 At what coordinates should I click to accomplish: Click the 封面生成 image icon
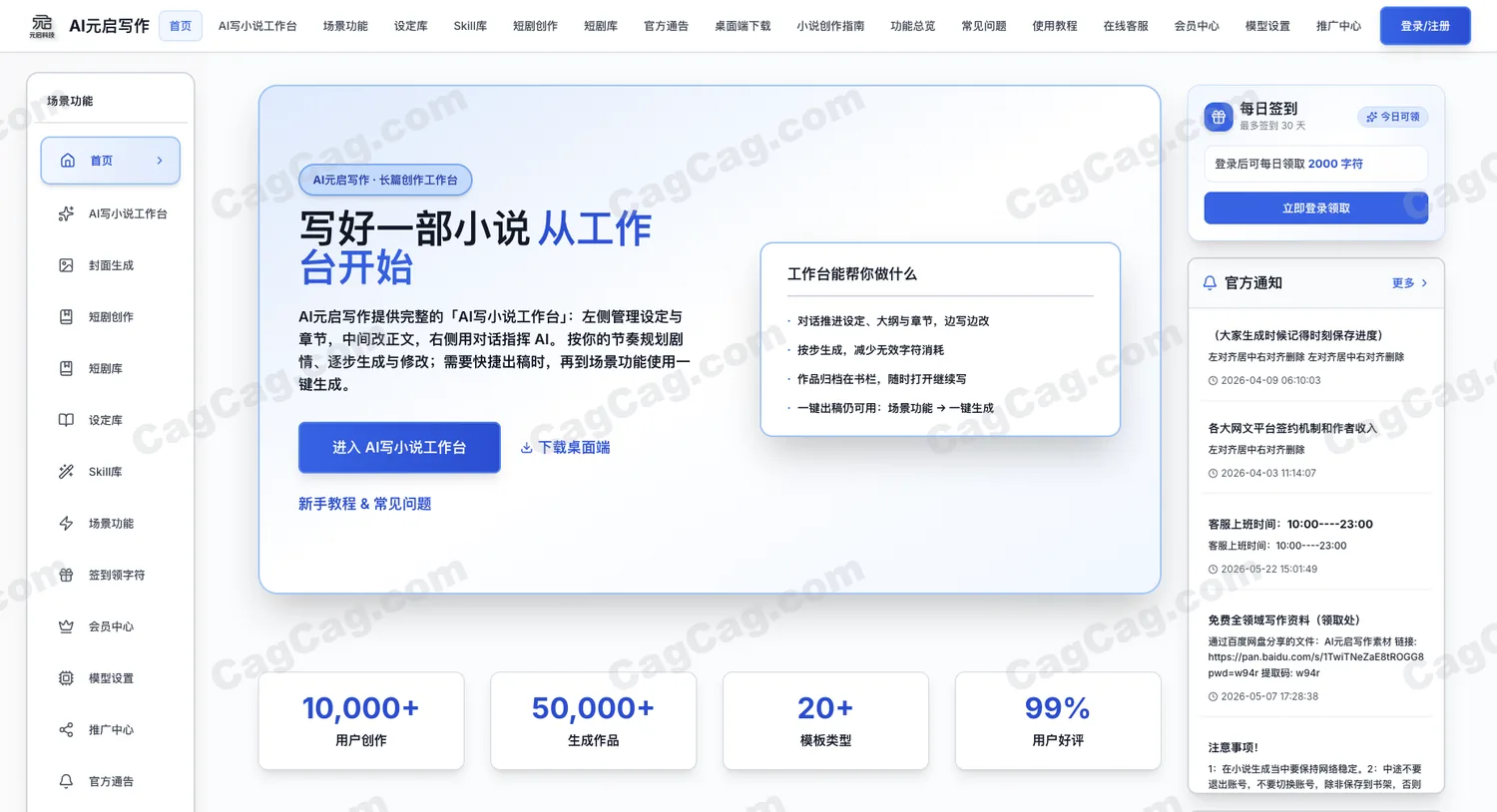(x=66, y=265)
